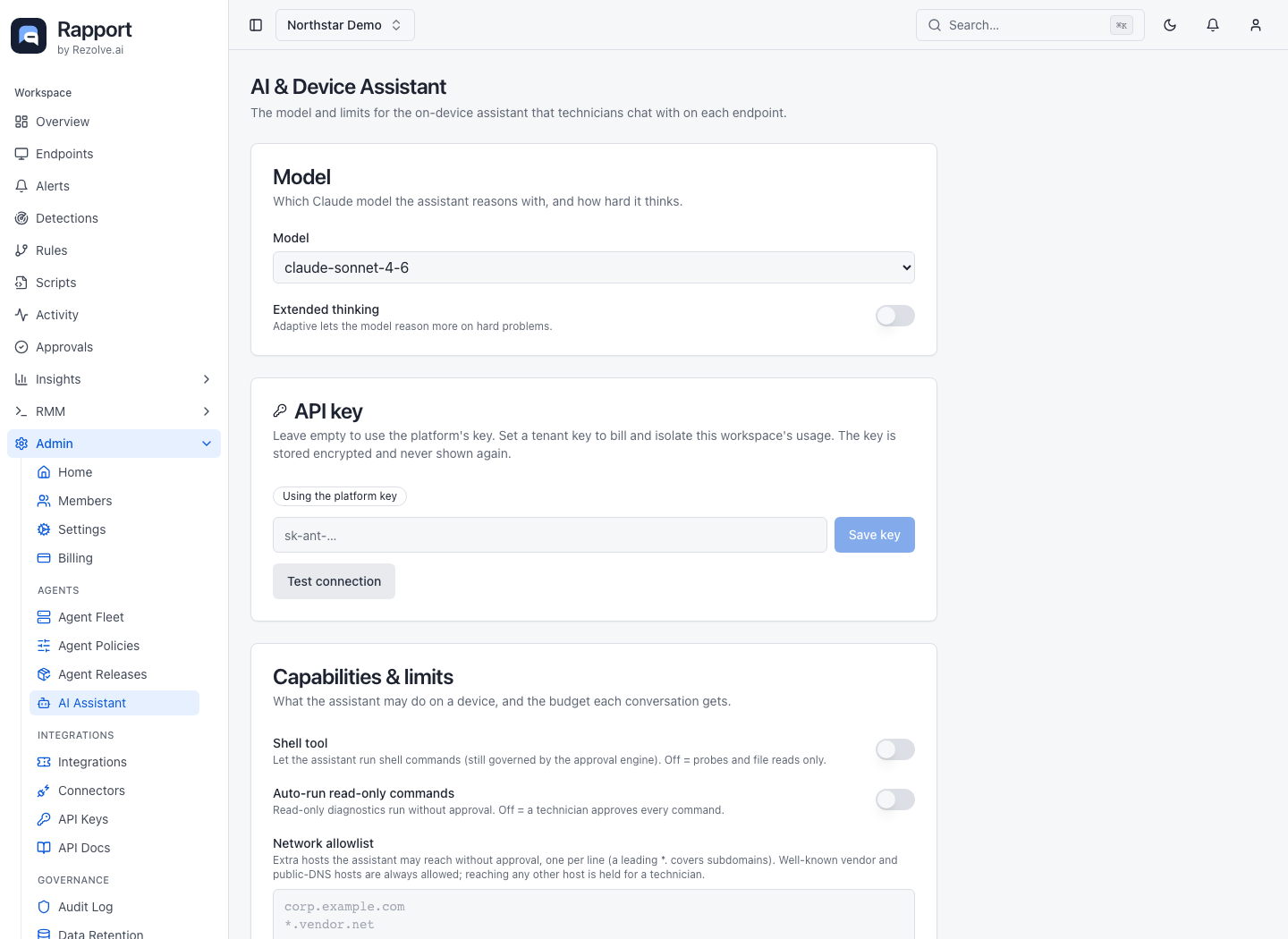The image size is (1288, 939).
Task: Click the Connectors plug icon
Action: point(44,791)
